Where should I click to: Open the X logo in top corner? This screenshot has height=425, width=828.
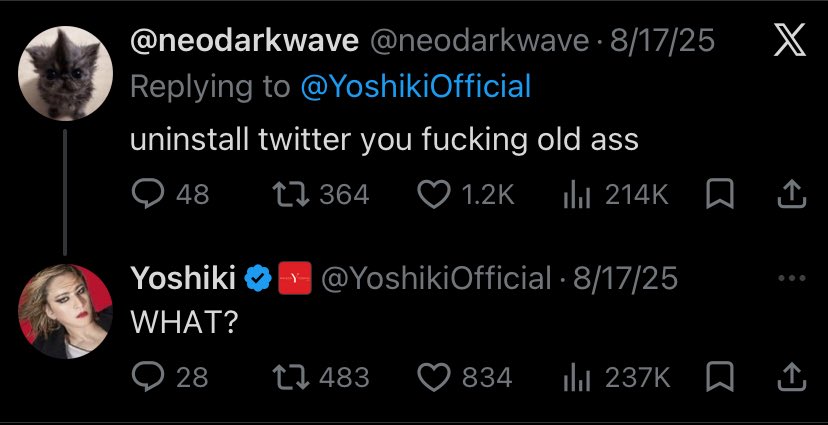pos(789,40)
